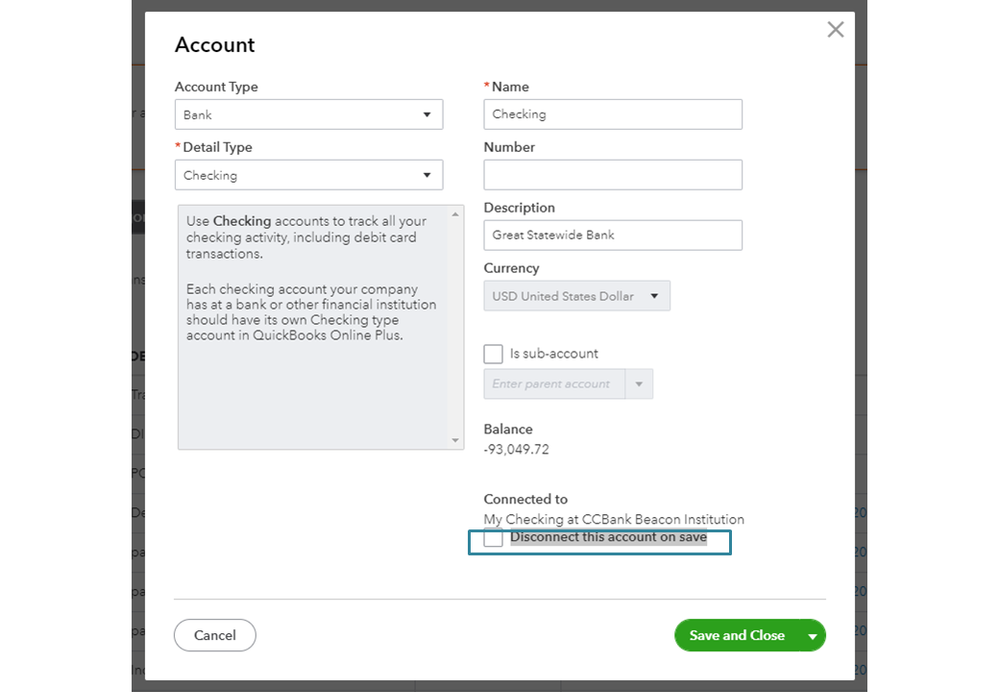Click the Save and Close button
999x692 pixels.
737,635
